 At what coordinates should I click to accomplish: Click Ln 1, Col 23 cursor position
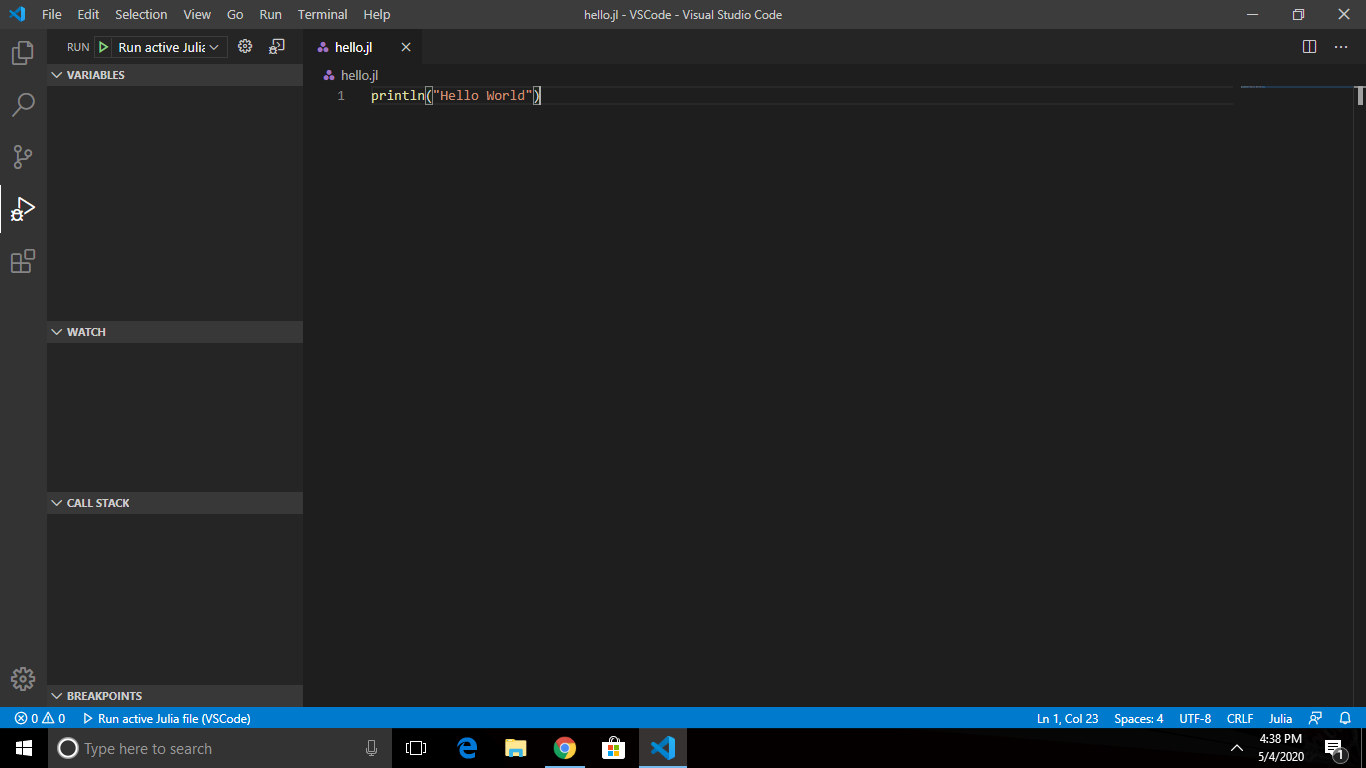click(x=1067, y=718)
